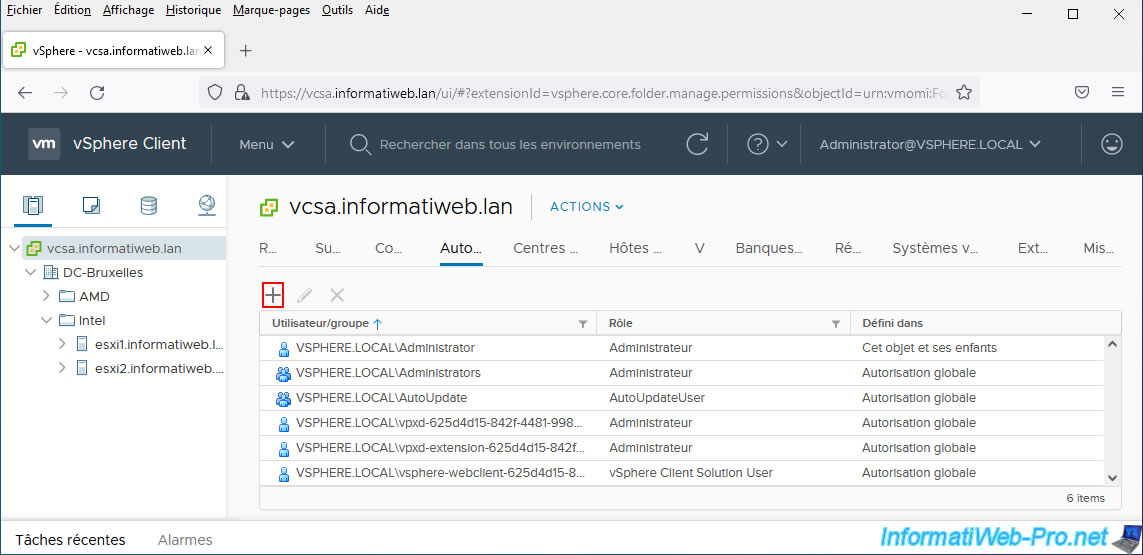
Task: Click the add permission plus icon
Action: point(273,295)
